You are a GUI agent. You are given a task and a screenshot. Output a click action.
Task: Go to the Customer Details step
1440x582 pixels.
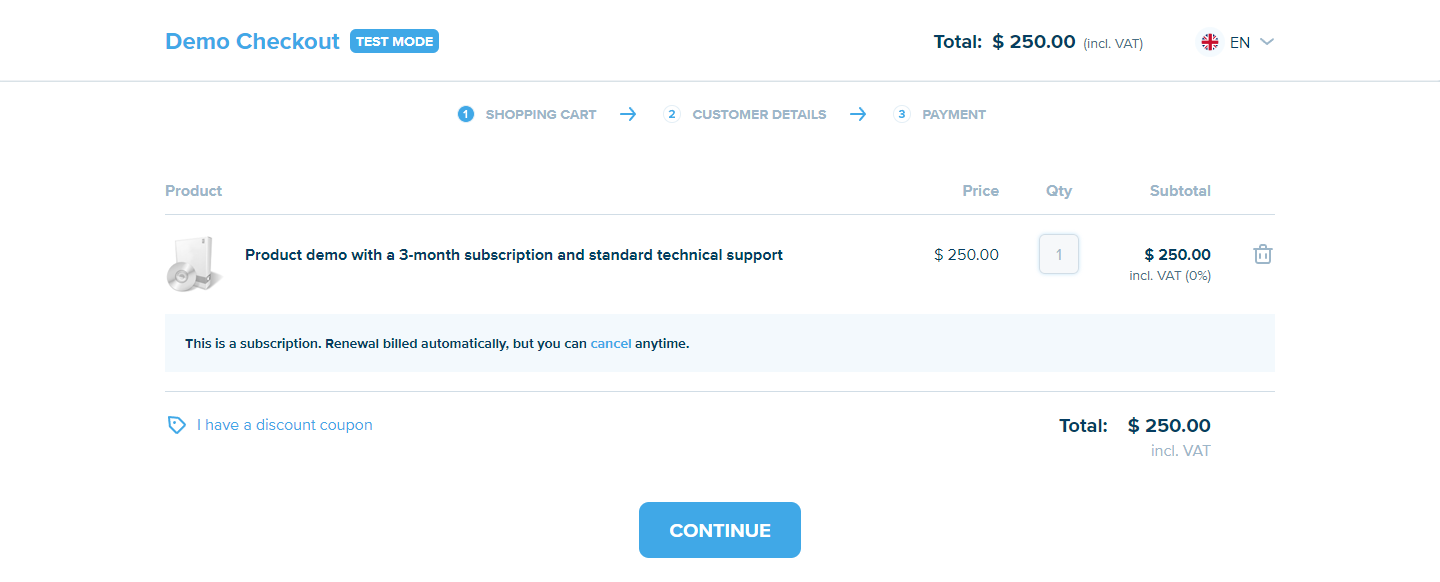pos(759,115)
